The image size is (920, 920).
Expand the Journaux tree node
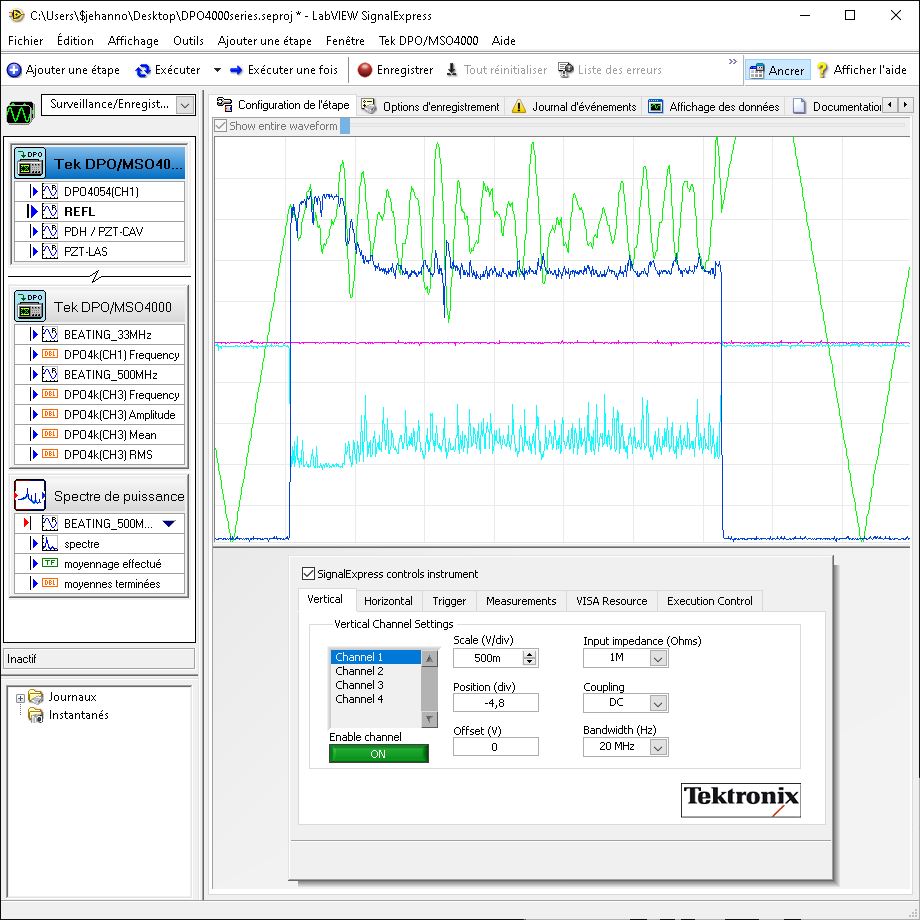pos(20,697)
